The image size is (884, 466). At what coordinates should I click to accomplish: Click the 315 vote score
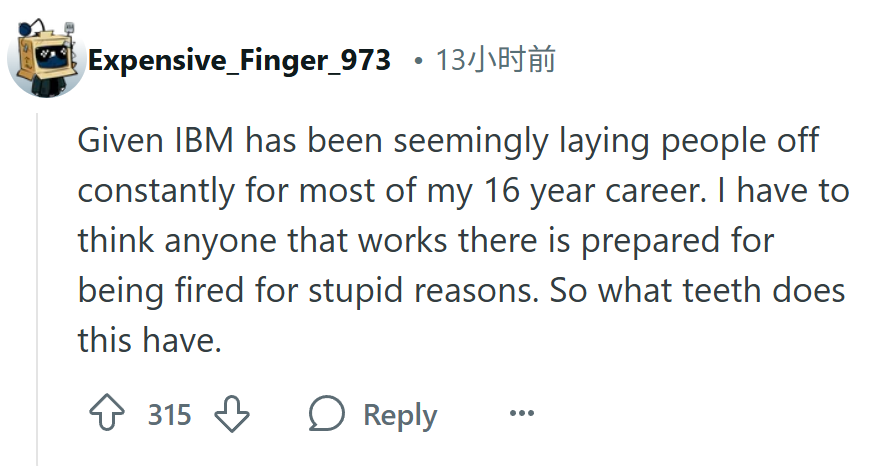pyautogui.click(x=170, y=415)
